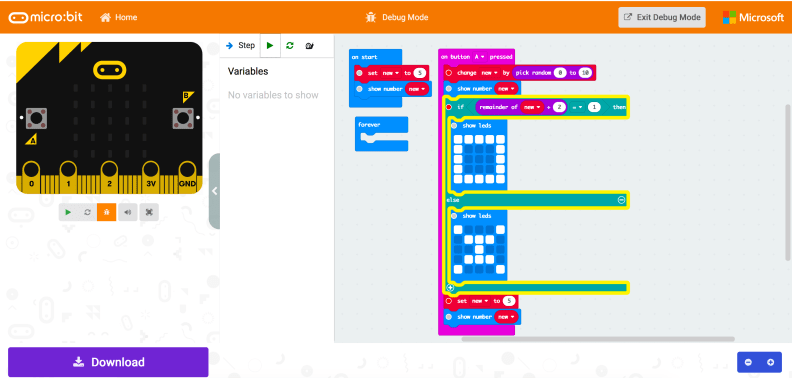Viewport: 792px width, 378px height.
Task: Select the 'else' label of if block
Action: coord(453,200)
